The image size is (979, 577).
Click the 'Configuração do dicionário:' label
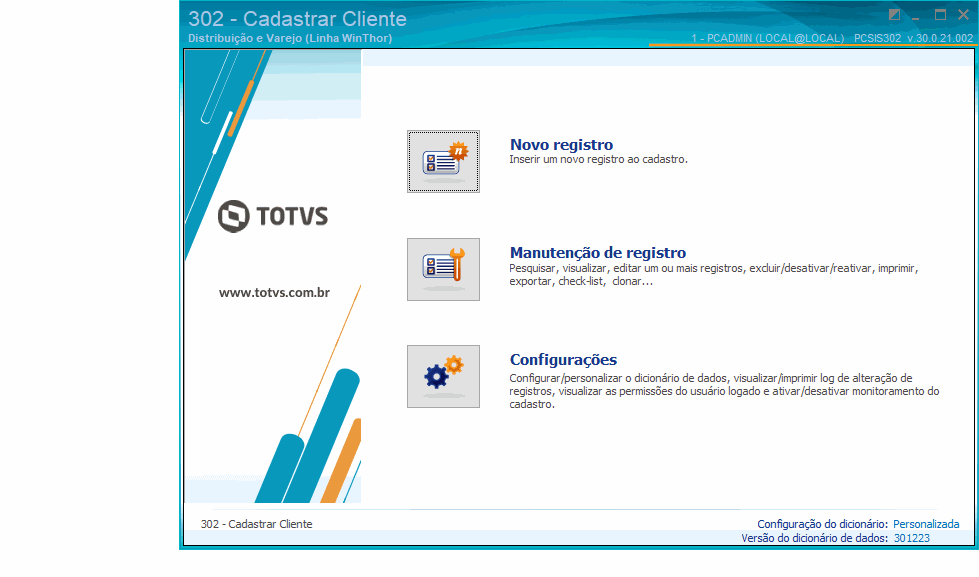pos(822,524)
